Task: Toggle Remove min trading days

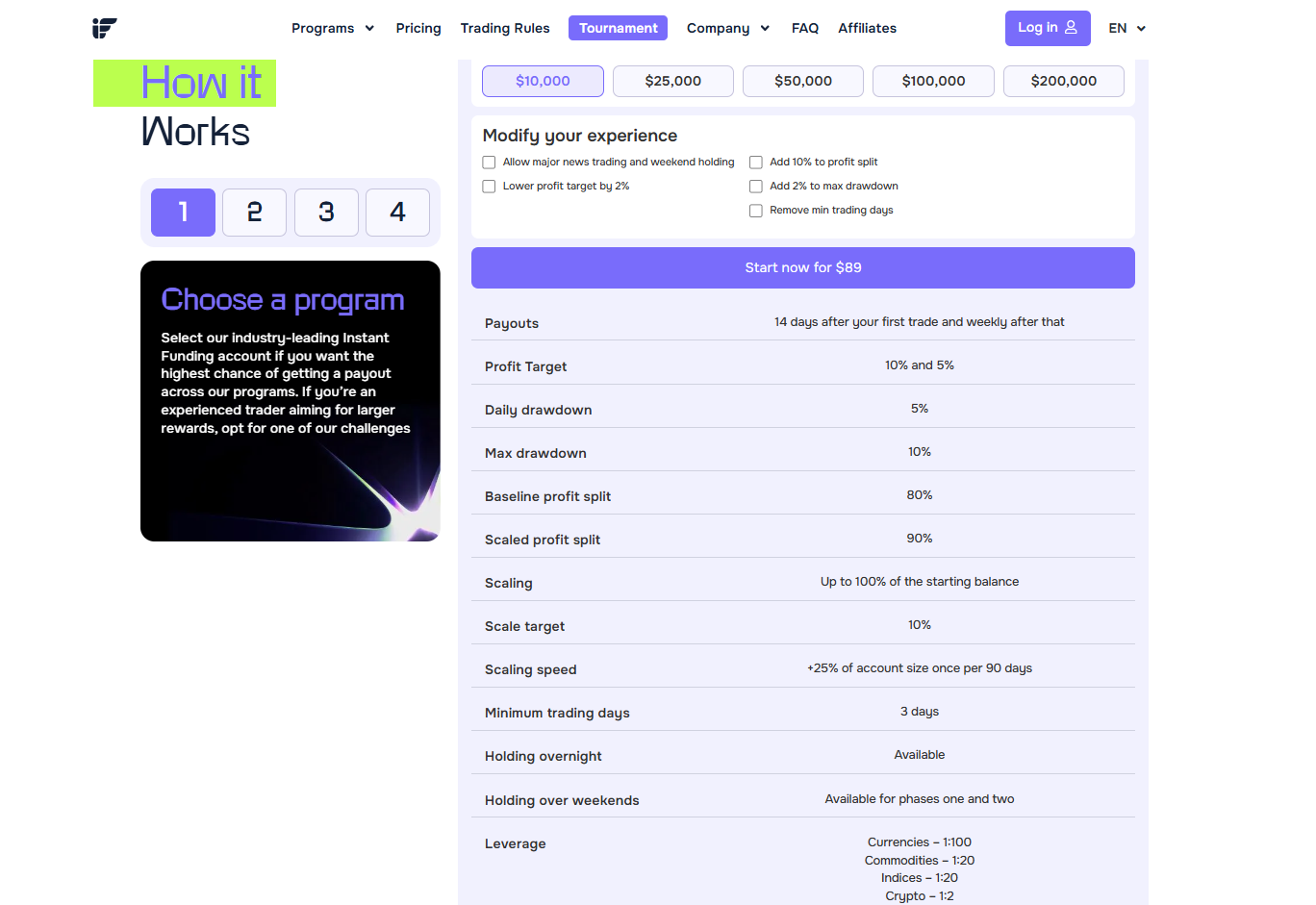Action: click(x=756, y=211)
